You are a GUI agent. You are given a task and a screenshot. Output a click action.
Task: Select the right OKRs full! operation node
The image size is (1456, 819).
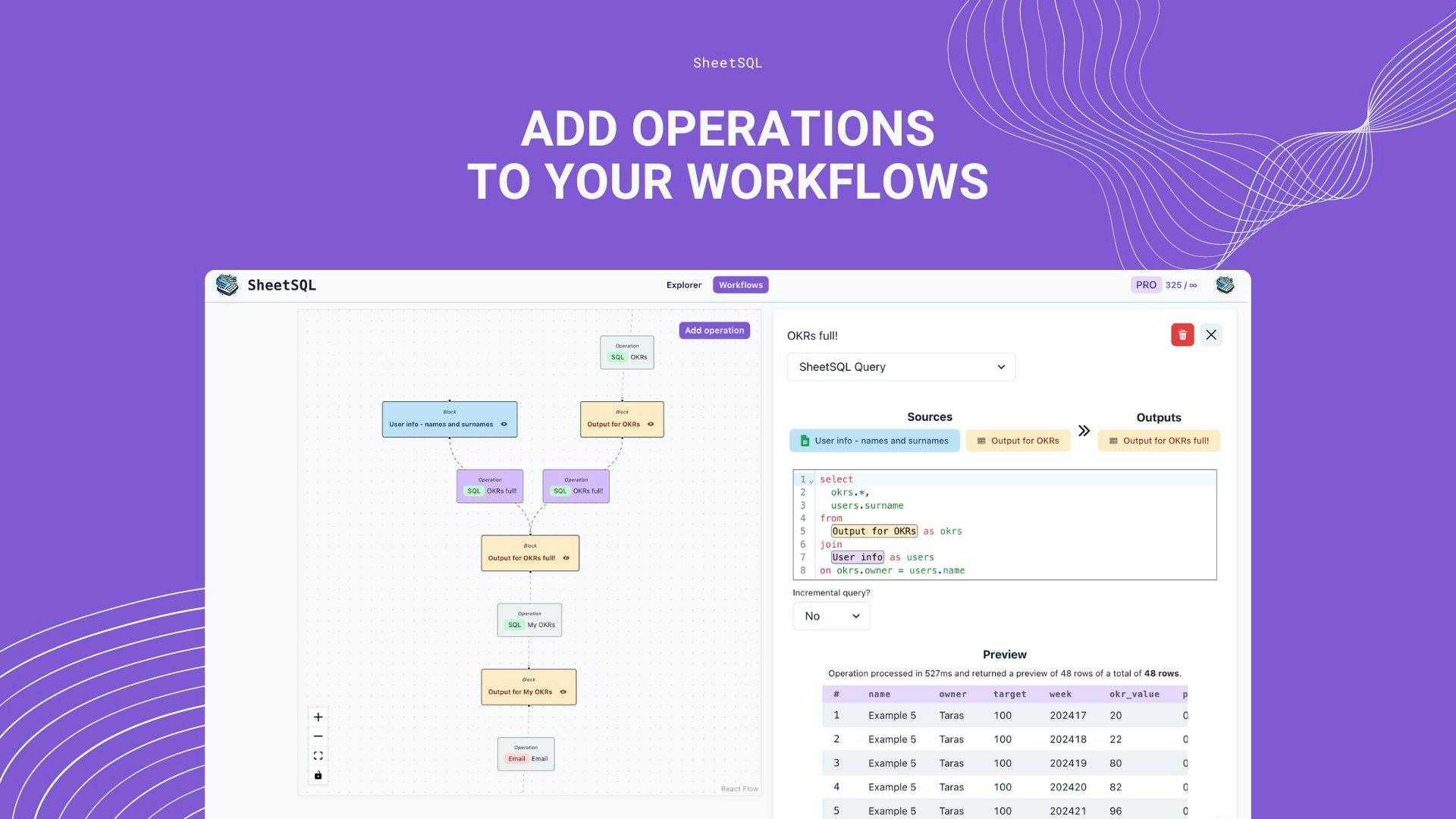click(x=576, y=486)
